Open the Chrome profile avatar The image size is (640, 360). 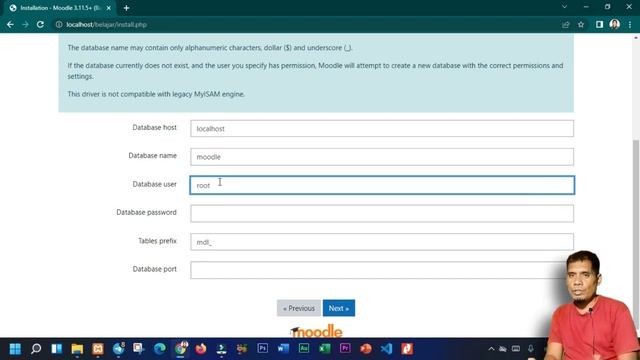[614, 24]
